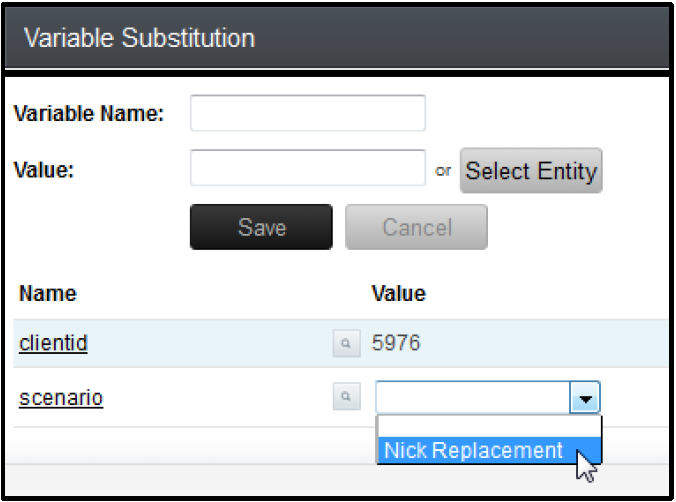Click the Value column header
676x502 pixels.
(x=398, y=294)
